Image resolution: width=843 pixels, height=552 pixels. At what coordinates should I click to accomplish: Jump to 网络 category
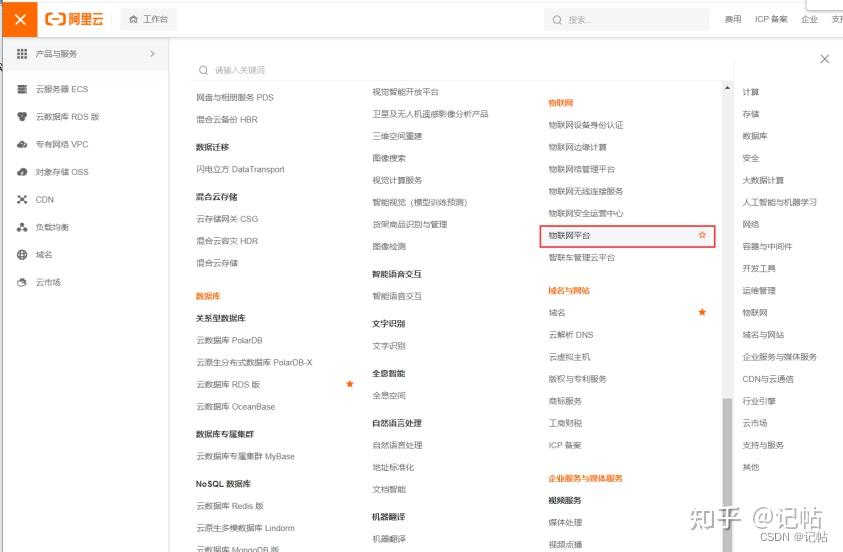tap(751, 224)
